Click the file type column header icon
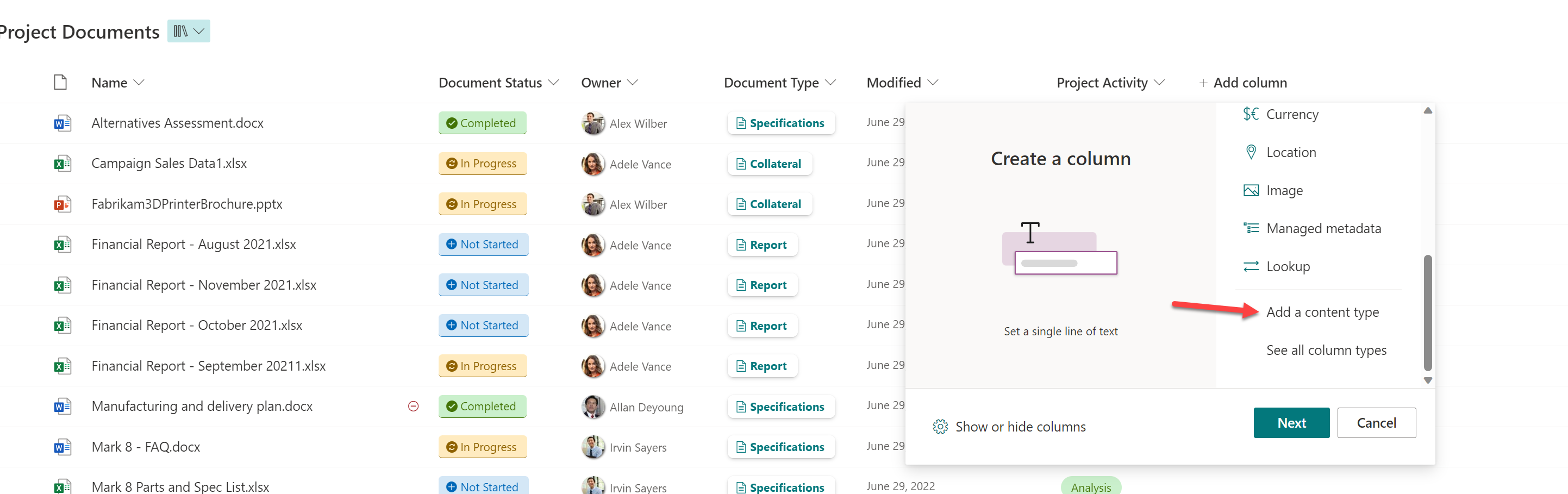 pyautogui.click(x=60, y=82)
